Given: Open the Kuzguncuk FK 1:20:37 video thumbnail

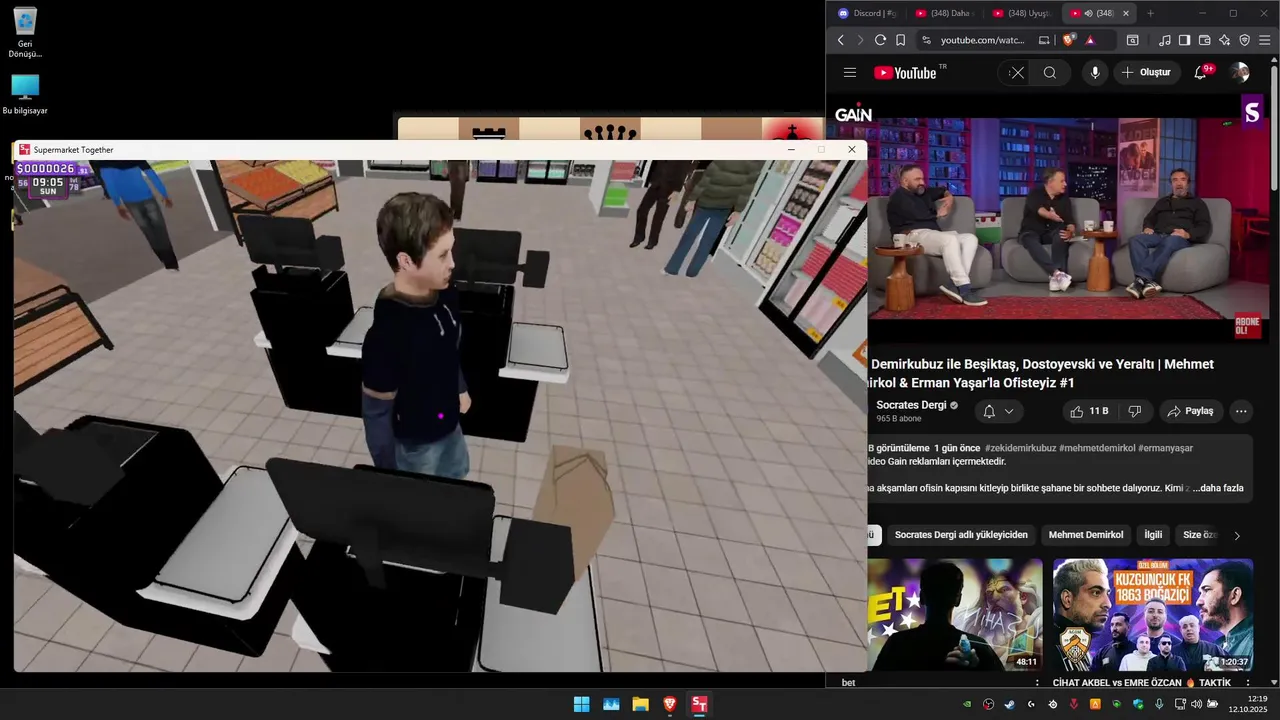Looking at the screenshot, I should pos(1153,614).
